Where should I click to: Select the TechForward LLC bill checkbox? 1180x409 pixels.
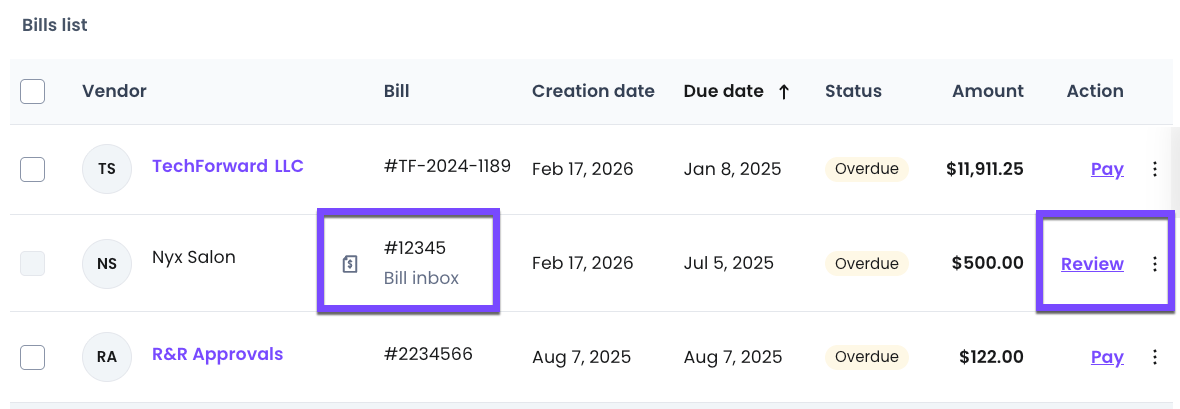click(x=33, y=169)
